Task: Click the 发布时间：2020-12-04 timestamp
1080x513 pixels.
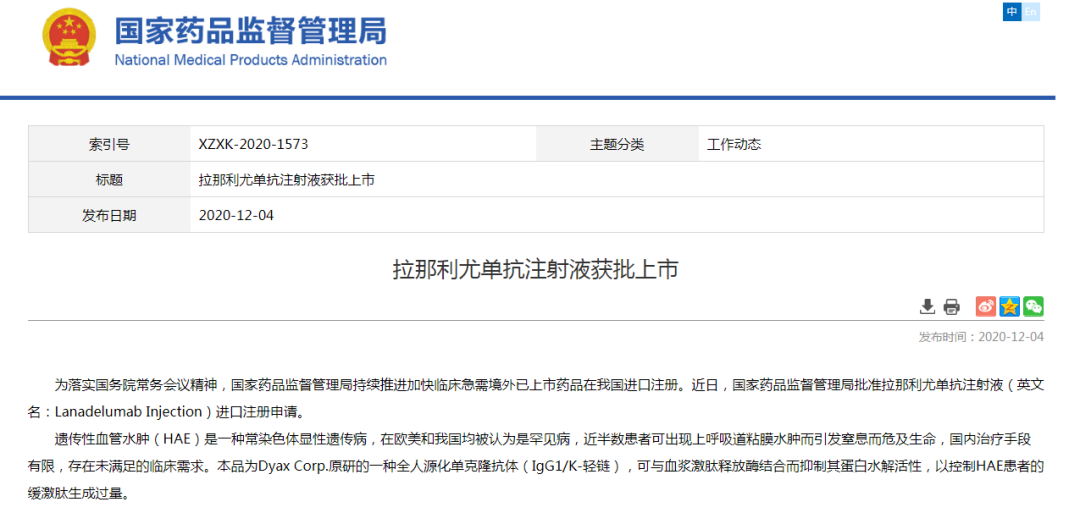Action: pyautogui.click(x=981, y=337)
